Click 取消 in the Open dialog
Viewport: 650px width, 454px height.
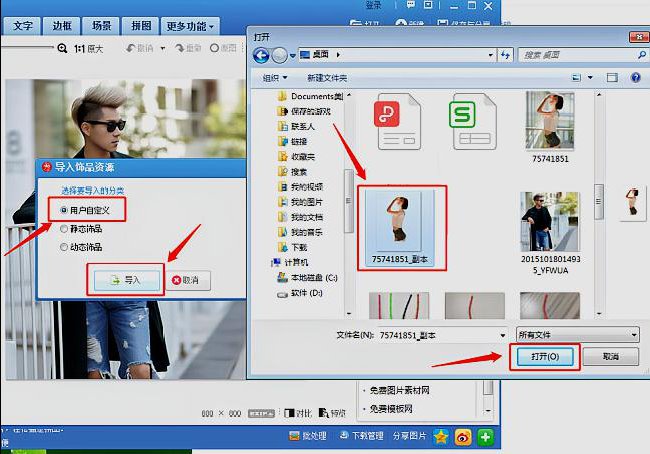click(x=611, y=357)
